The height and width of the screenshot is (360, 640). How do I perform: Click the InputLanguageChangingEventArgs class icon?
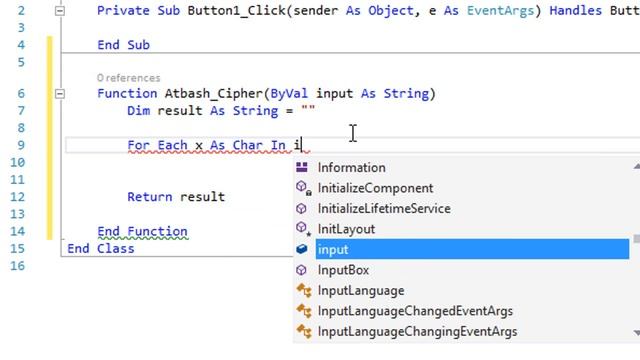coord(304,331)
